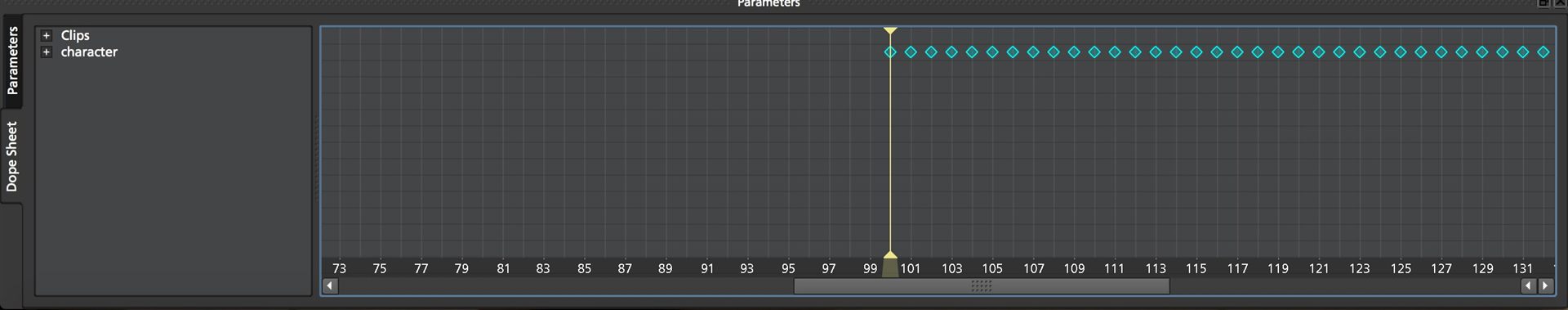
Task: Jump to frame 93 on the ruler
Action: (x=747, y=268)
